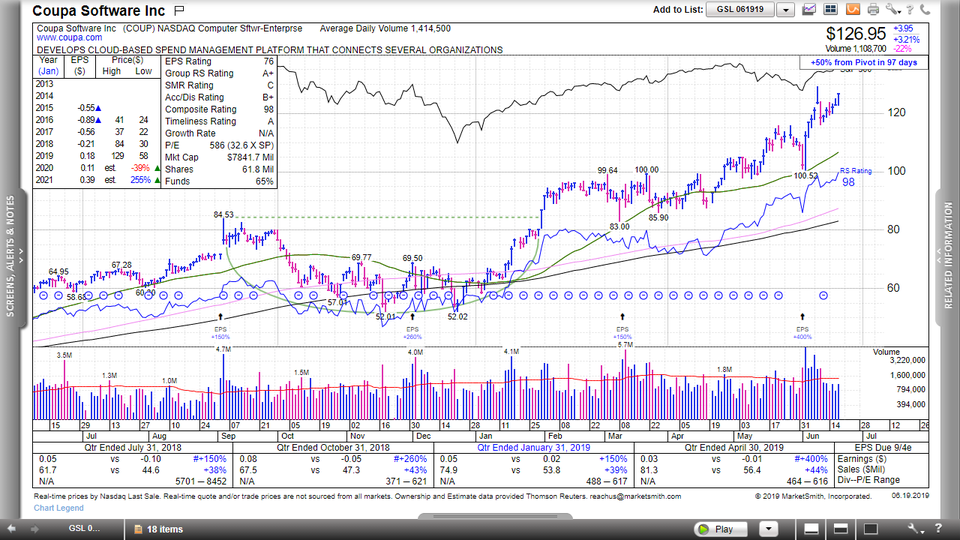
Task: Switch to grid layout view icon
Action: point(831,9)
